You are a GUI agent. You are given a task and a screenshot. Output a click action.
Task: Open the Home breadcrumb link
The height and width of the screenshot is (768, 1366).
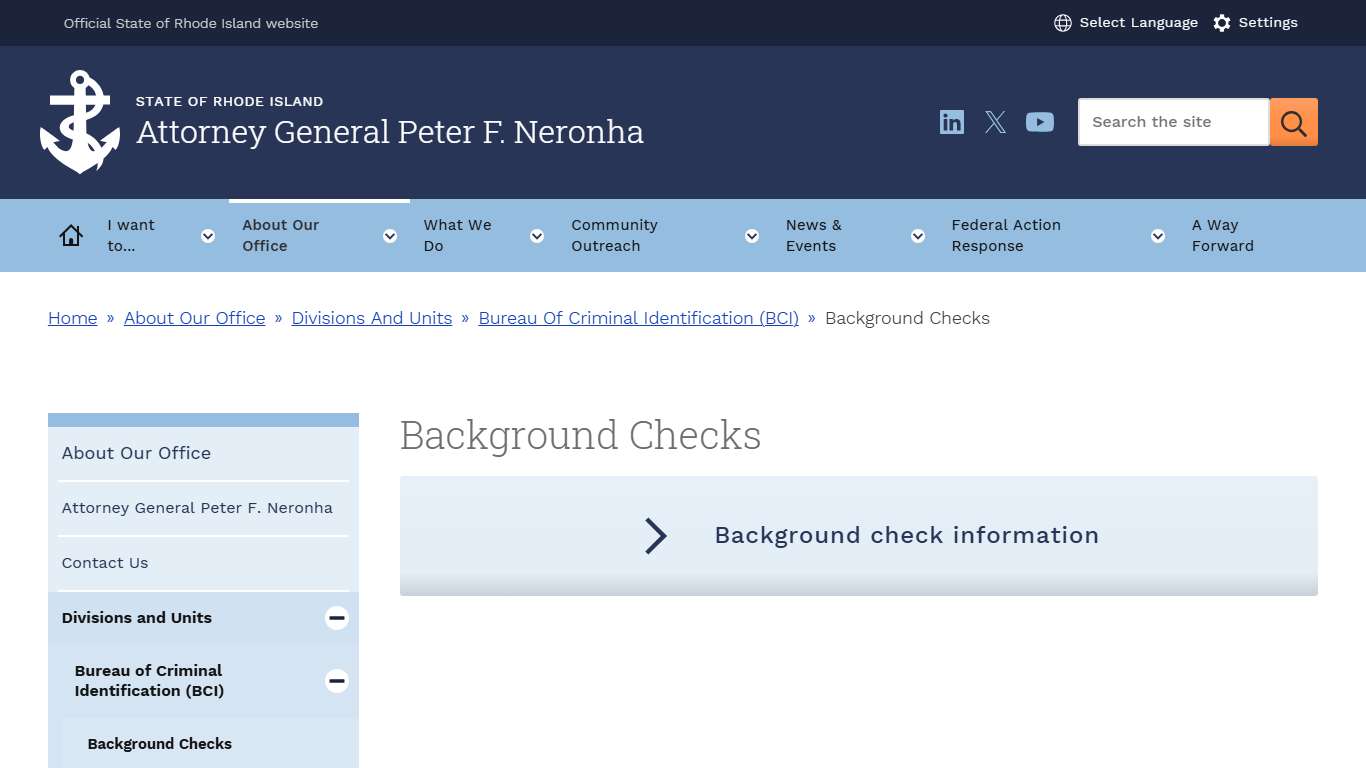click(x=72, y=318)
